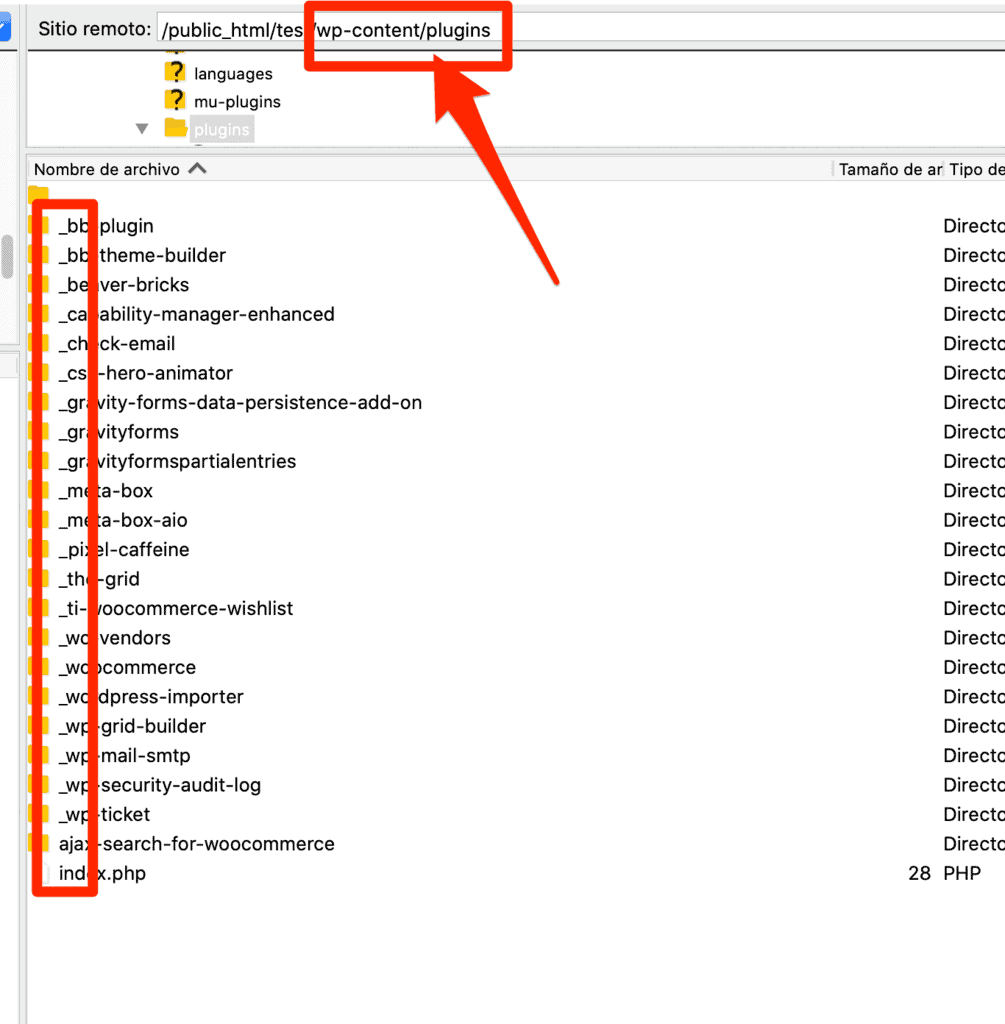Select the _beaver-bricks folder
Screen dimensions: 1005x1024
pos(123,285)
